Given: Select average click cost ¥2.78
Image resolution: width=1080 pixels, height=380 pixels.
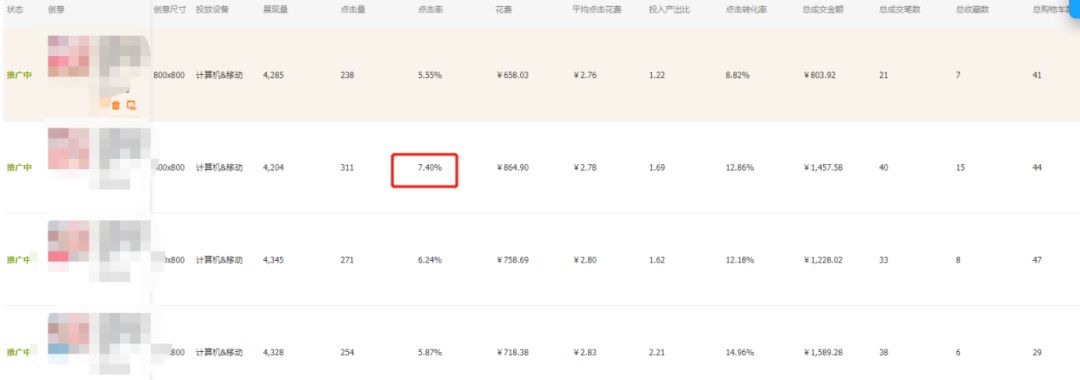Looking at the screenshot, I should click(585, 167).
